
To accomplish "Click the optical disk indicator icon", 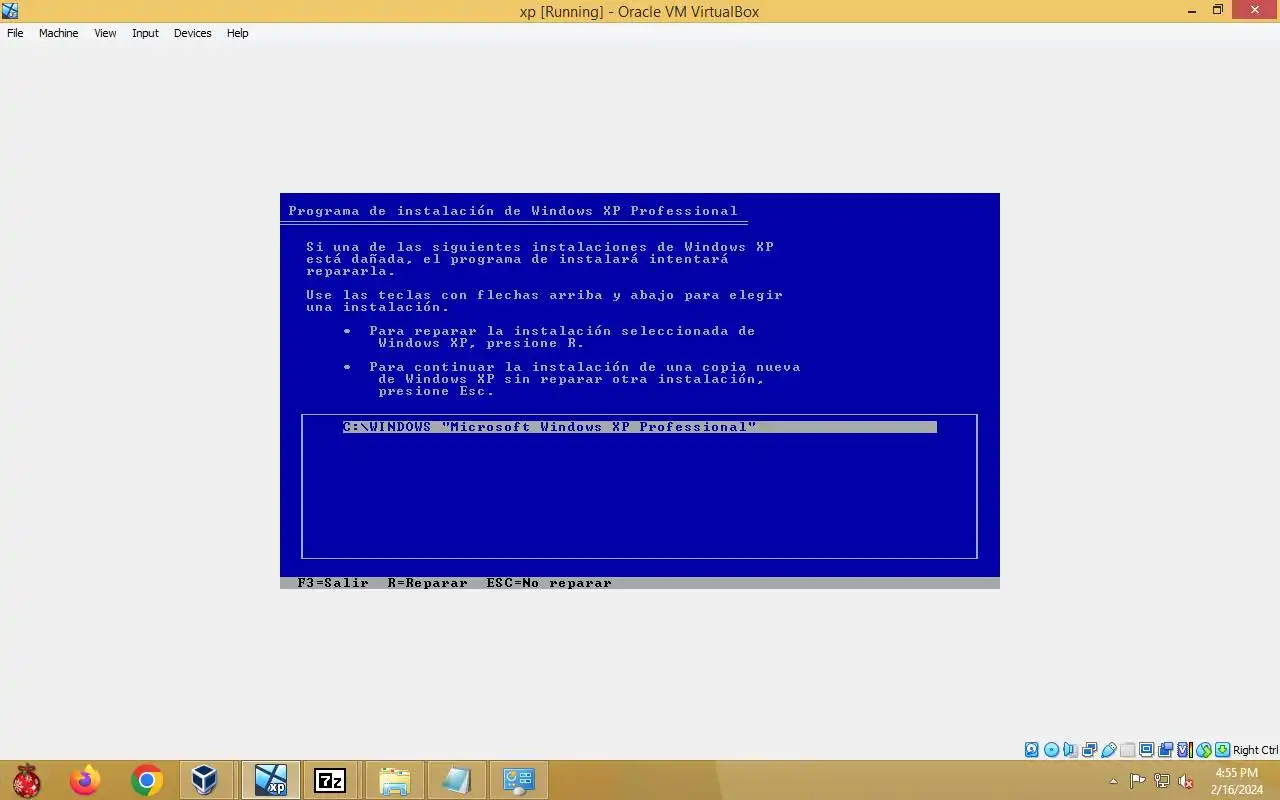I will 1051,750.
